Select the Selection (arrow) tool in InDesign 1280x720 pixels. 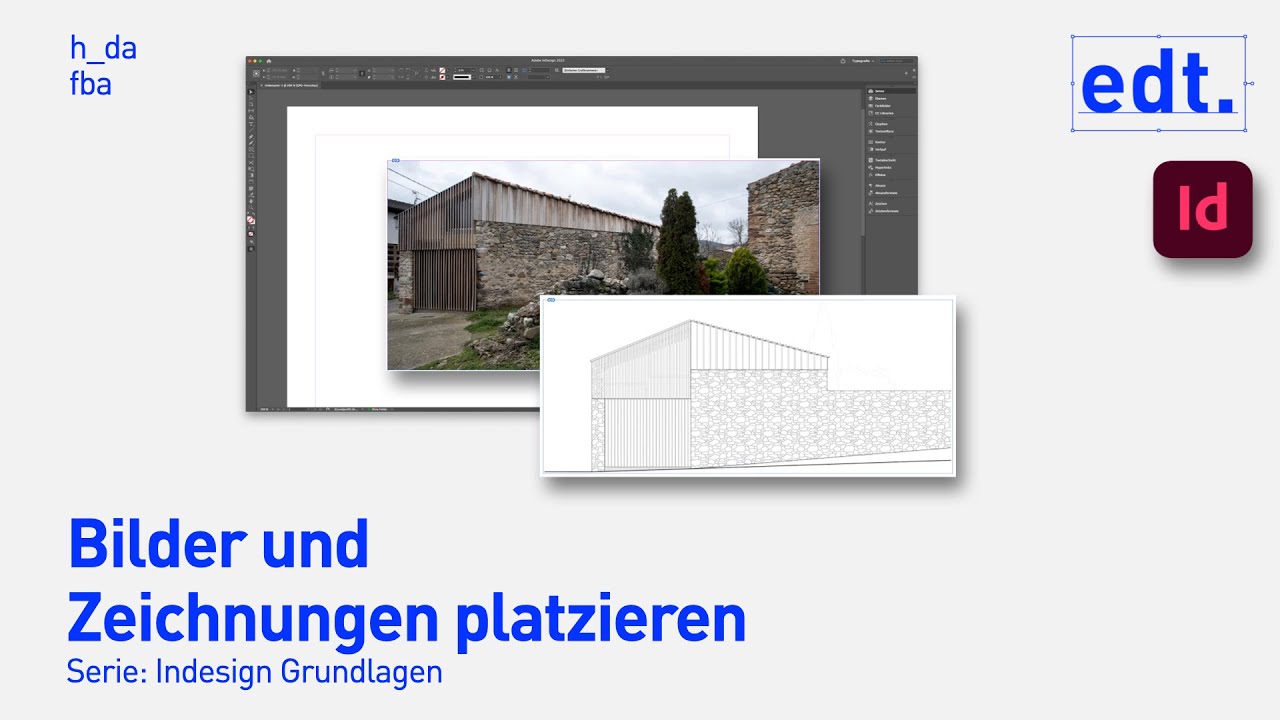251,92
